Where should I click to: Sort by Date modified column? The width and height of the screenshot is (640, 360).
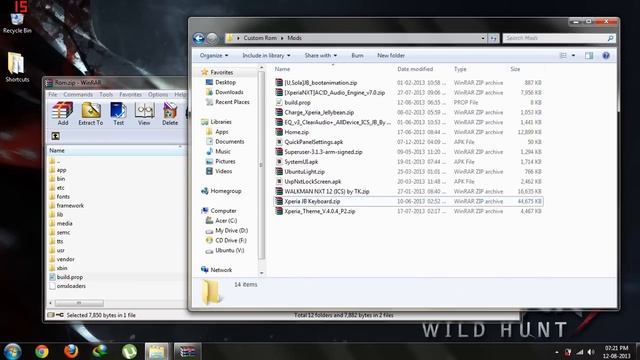pos(415,69)
